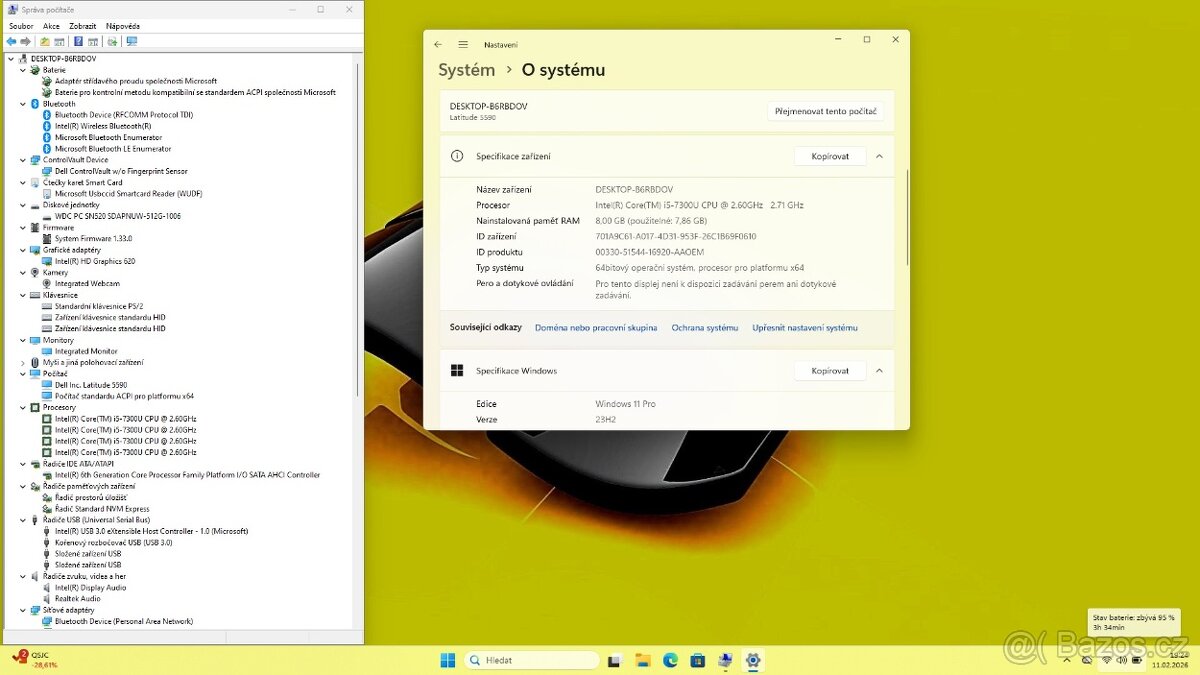The image size is (1200, 675).
Task: Click the battery icon in system tray
Action: point(1137,660)
